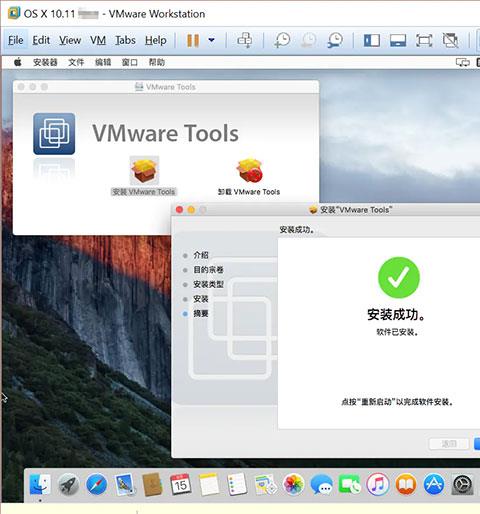Screen dimensions: 480x514
Task: Launch Safari from the Dock
Action: [x=97, y=484]
